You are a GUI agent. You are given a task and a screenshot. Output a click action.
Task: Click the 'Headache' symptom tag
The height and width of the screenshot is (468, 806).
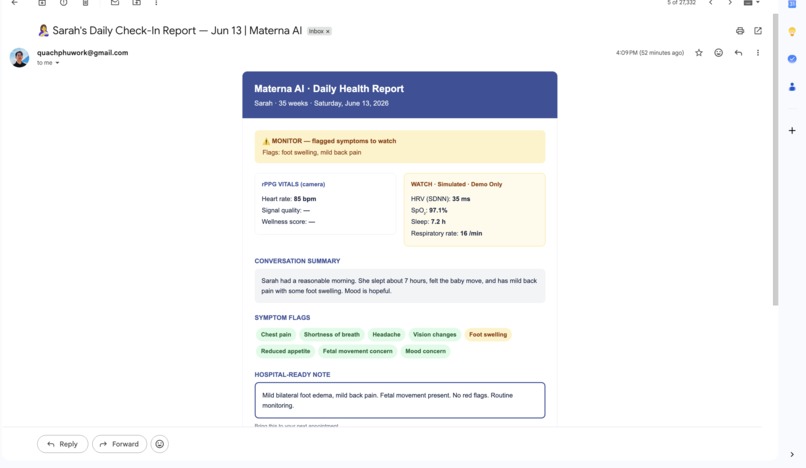point(386,334)
